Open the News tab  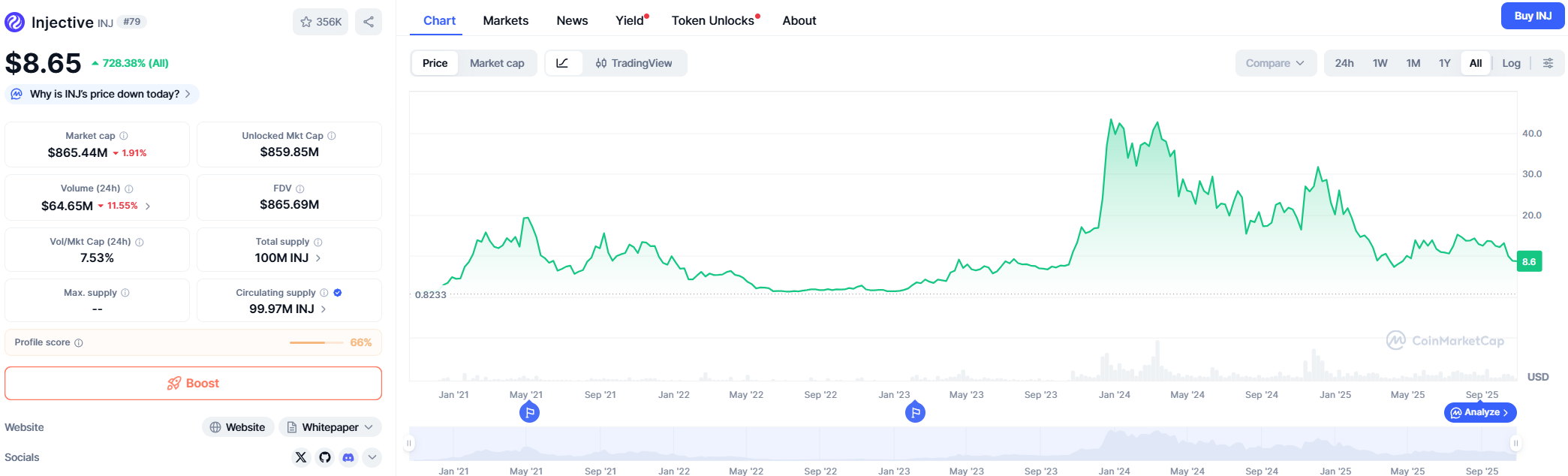click(572, 20)
